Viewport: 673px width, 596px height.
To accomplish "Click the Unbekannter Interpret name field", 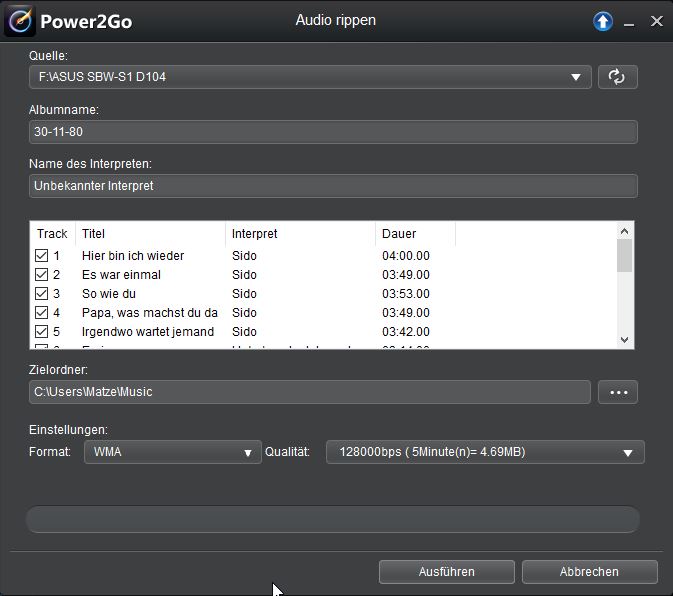I will click(333, 186).
